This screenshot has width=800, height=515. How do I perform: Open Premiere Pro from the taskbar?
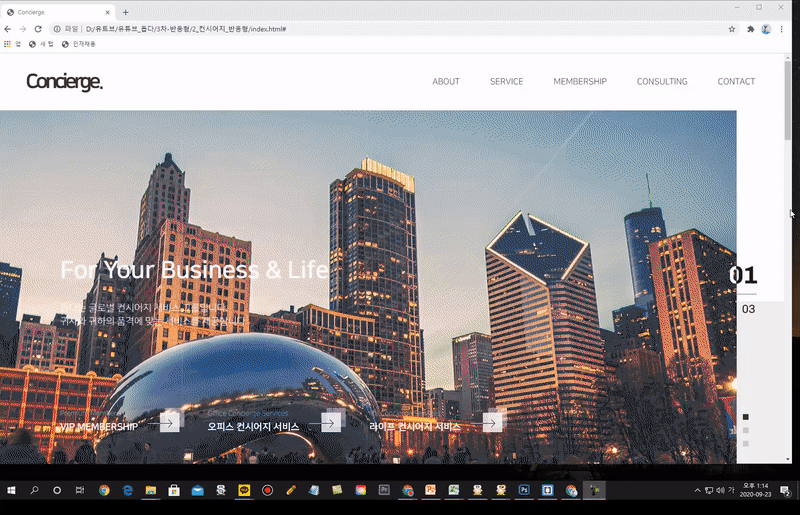point(384,490)
